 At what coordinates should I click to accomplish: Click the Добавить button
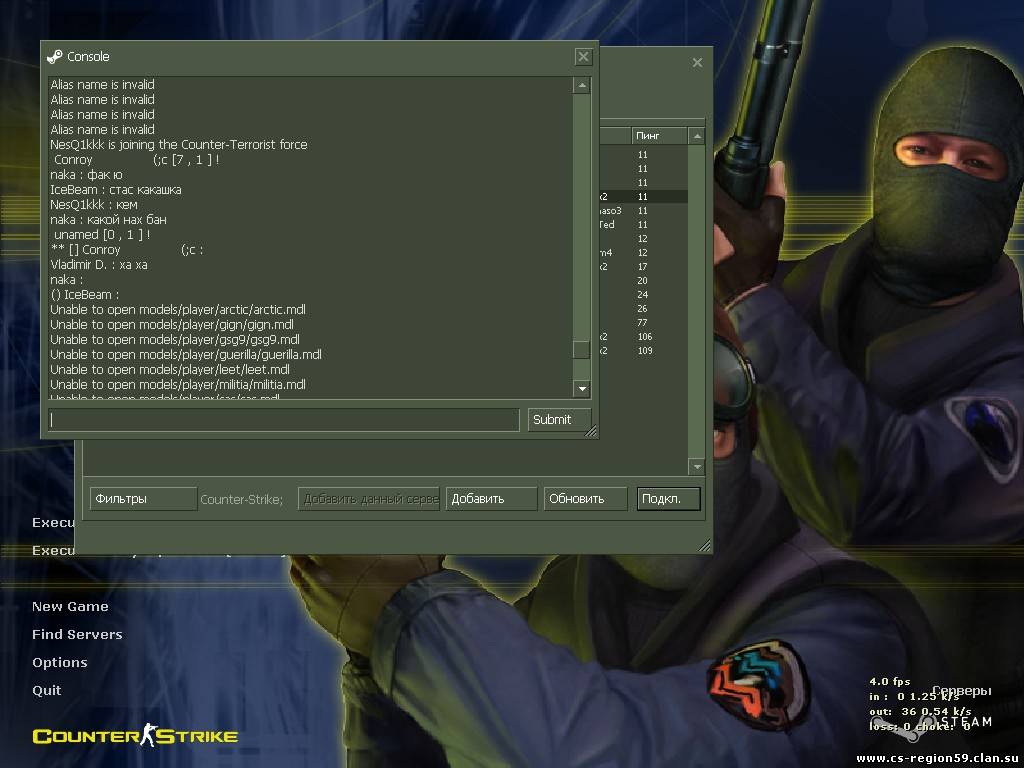tap(491, 499)
